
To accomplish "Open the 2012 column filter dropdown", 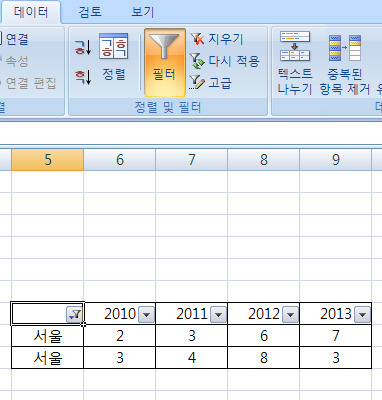I will click(x=290, y=314).
